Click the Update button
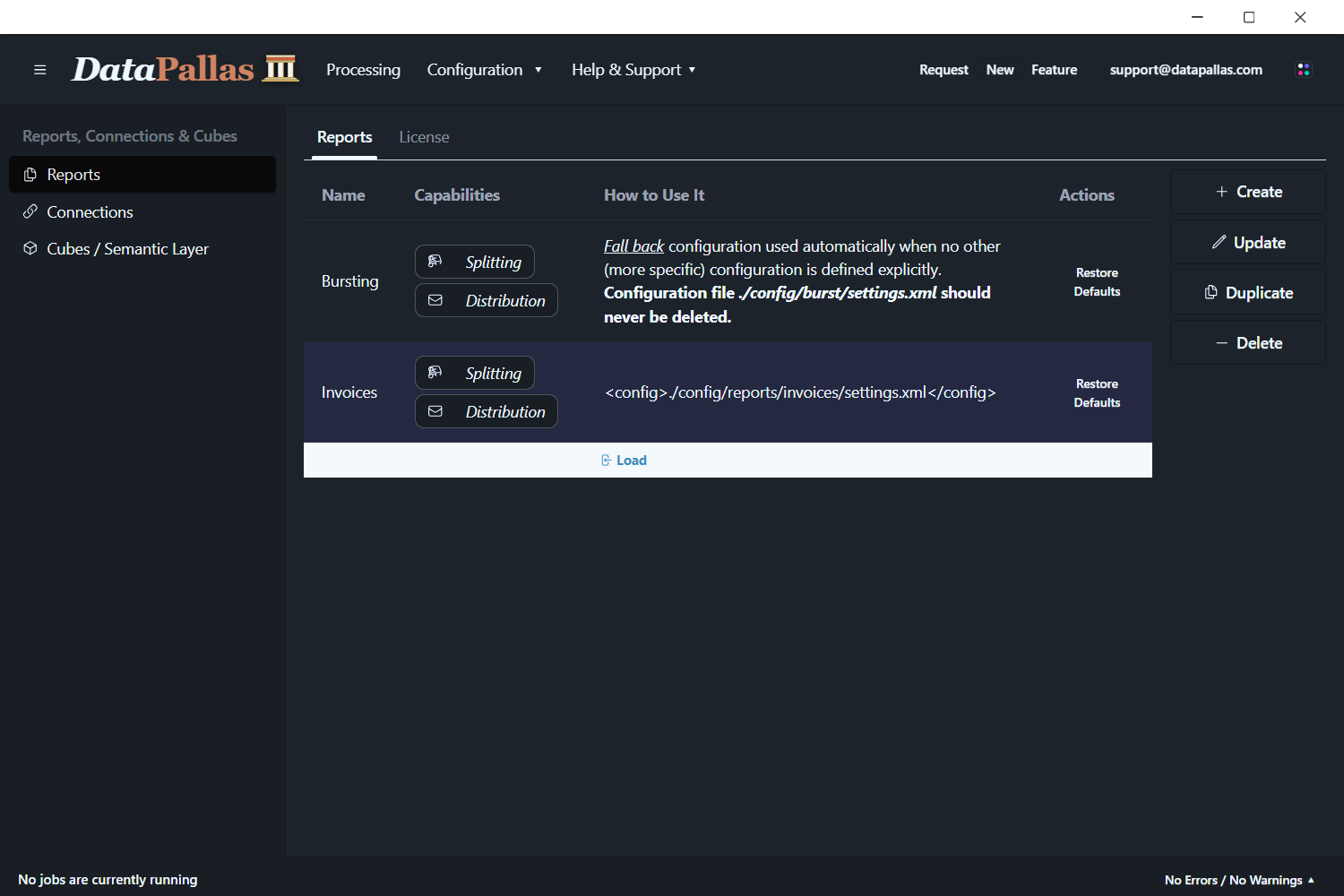Image resolution: width=1344 pixels, height=896 pixels. pos(1247,242)
